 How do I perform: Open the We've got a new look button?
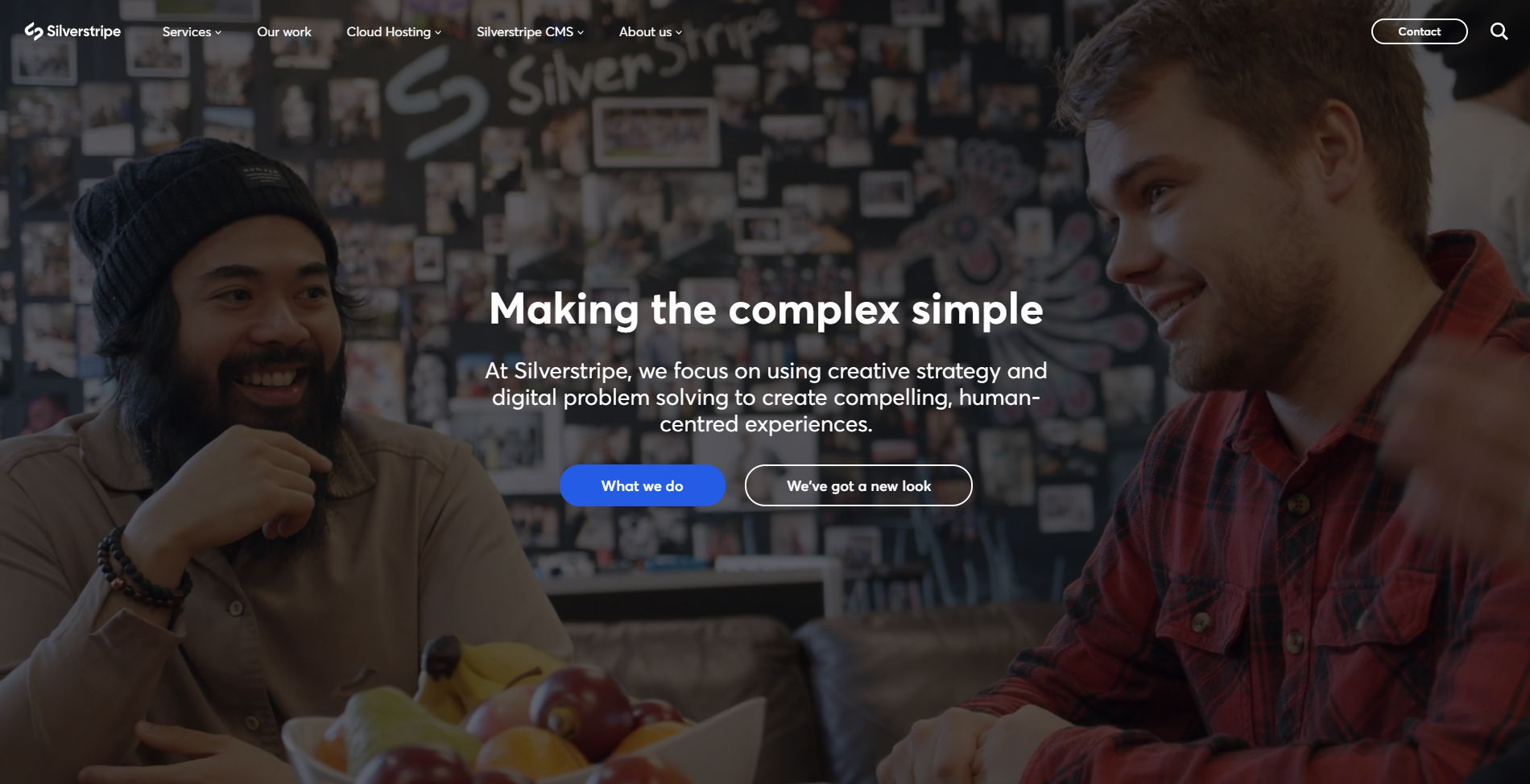point(858,485)
